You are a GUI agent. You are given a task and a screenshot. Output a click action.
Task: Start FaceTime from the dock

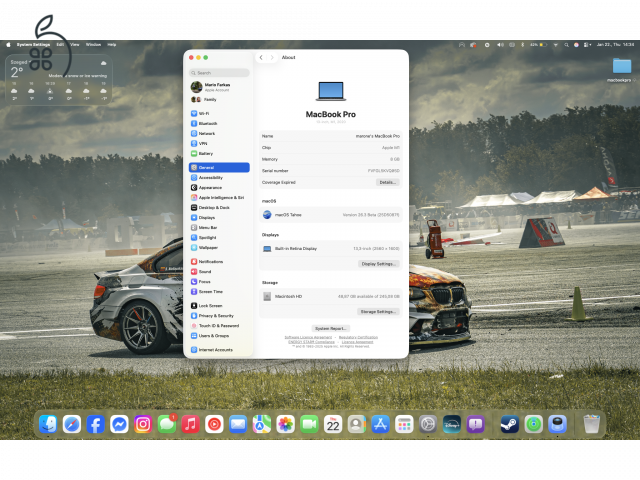[309, 424]
